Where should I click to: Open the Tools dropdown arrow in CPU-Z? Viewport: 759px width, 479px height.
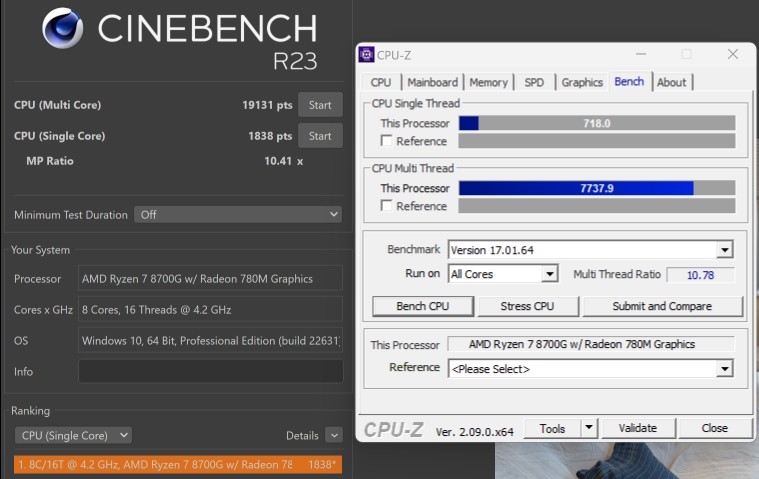click(589, 428)
